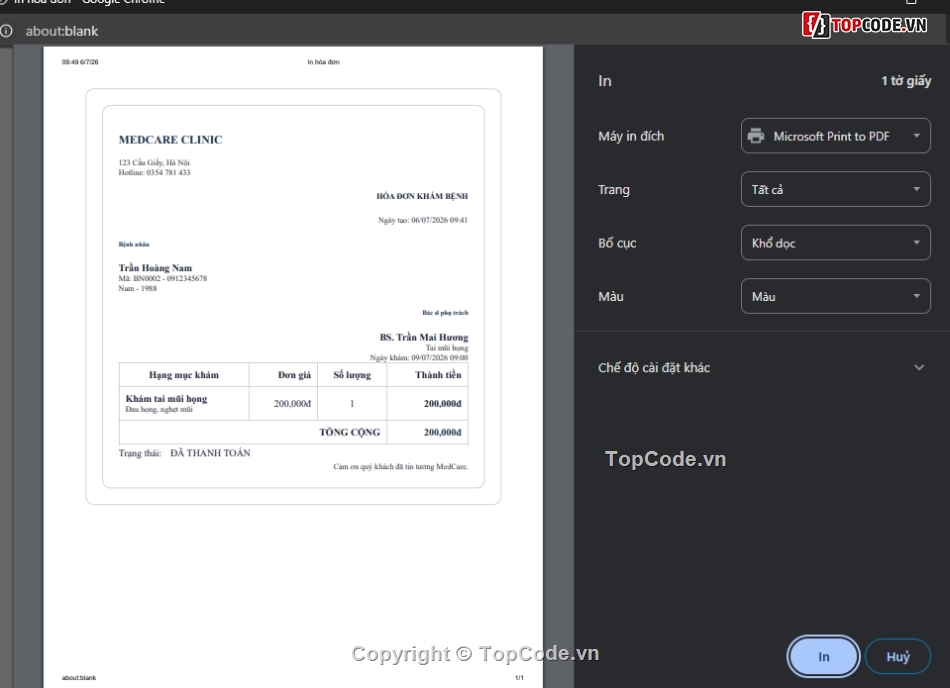
Task: Click the Huỷ cancel button
Action: tap(898, 657)
